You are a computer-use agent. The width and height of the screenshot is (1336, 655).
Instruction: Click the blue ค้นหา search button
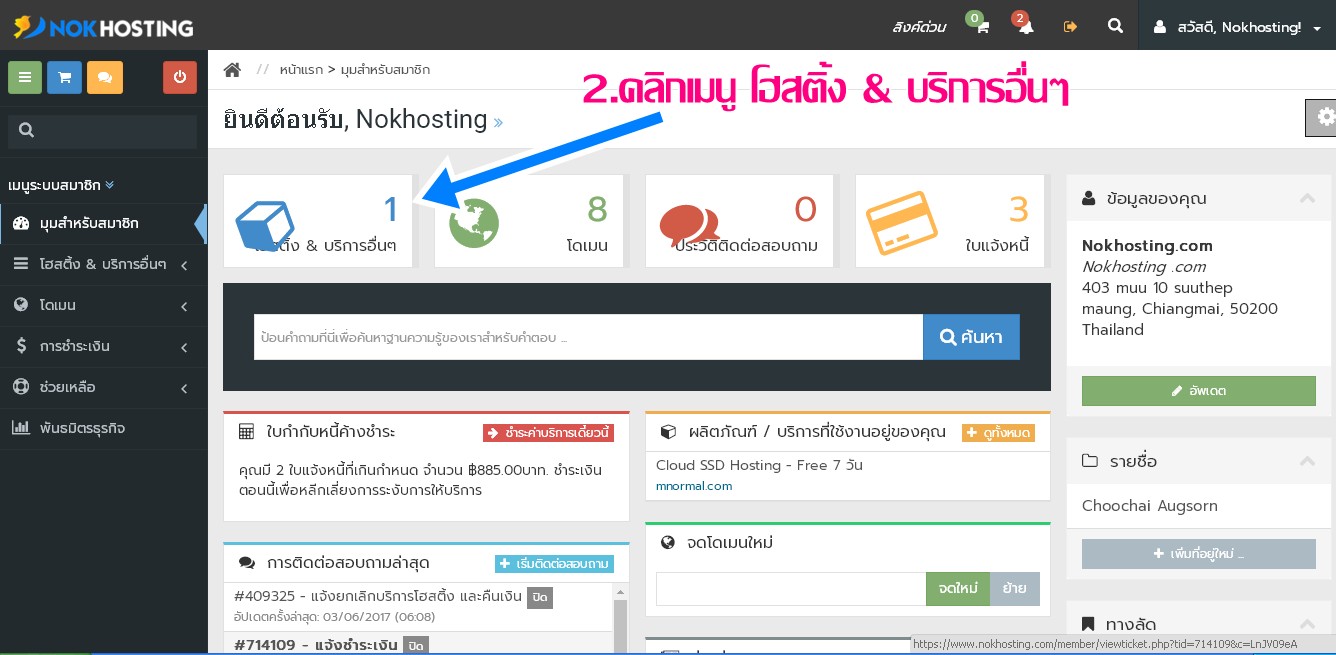tap(971, 337)
